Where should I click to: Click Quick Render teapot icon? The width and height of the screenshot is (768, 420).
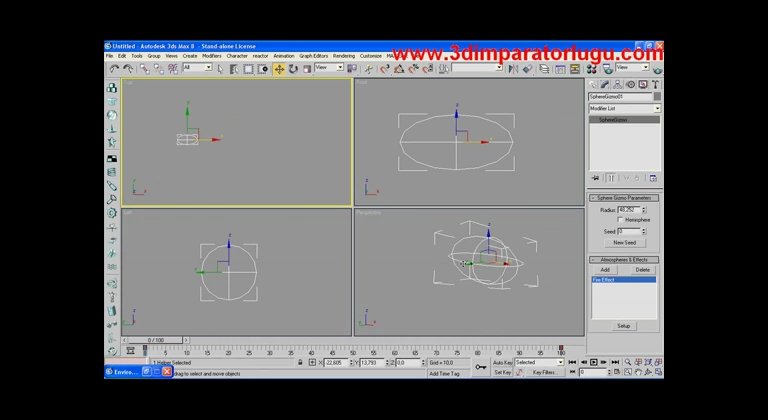(657, 70)
